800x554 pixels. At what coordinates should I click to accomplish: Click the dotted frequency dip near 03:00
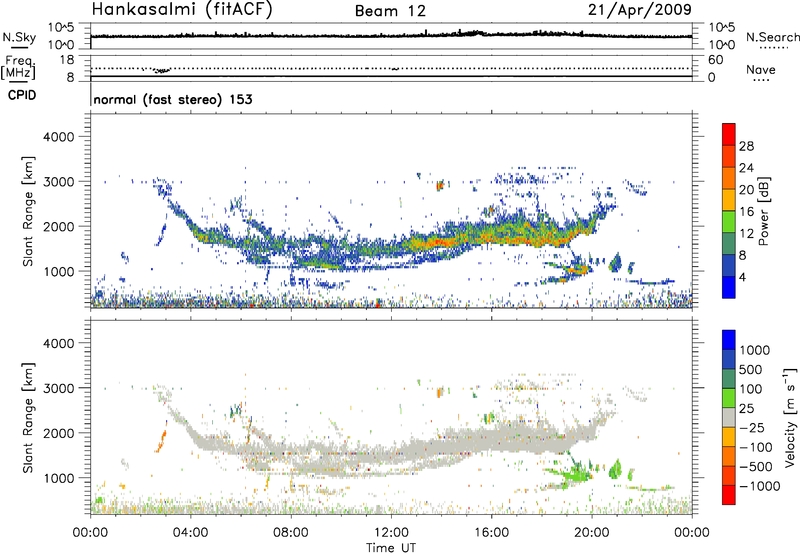(162, 70)
